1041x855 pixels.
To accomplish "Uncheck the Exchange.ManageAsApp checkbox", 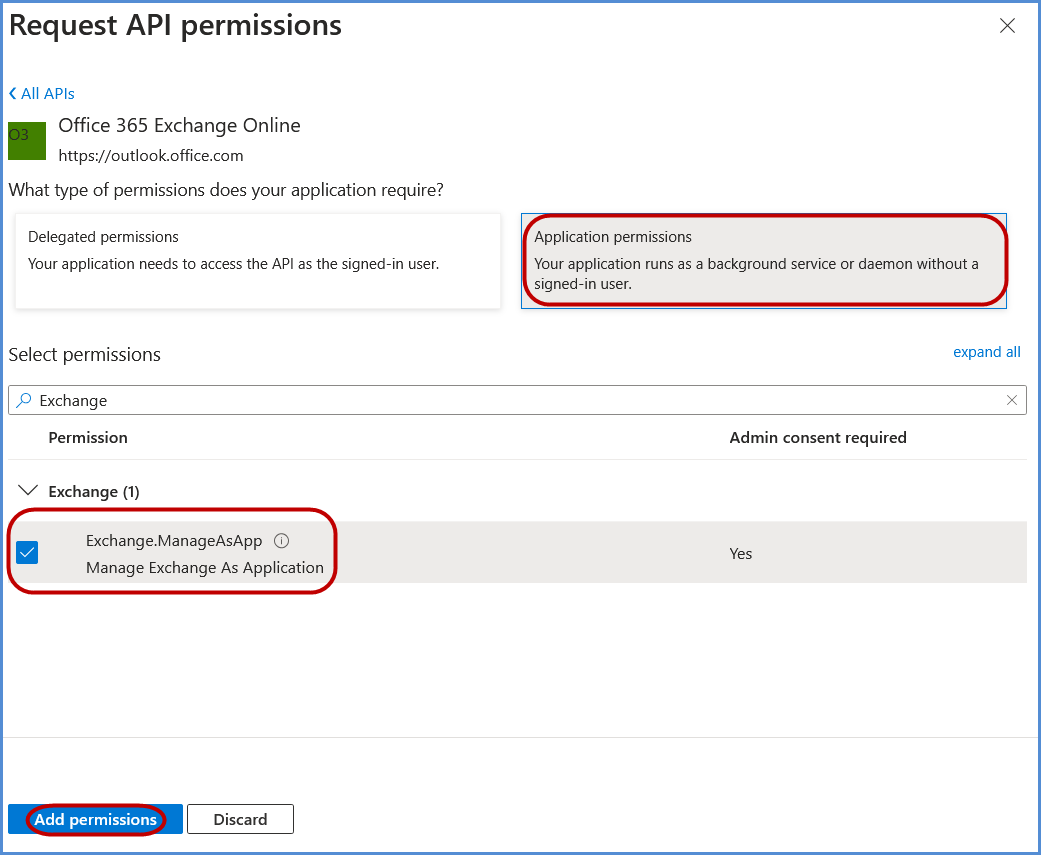I will pyautogui.click(x=27, y=552).
